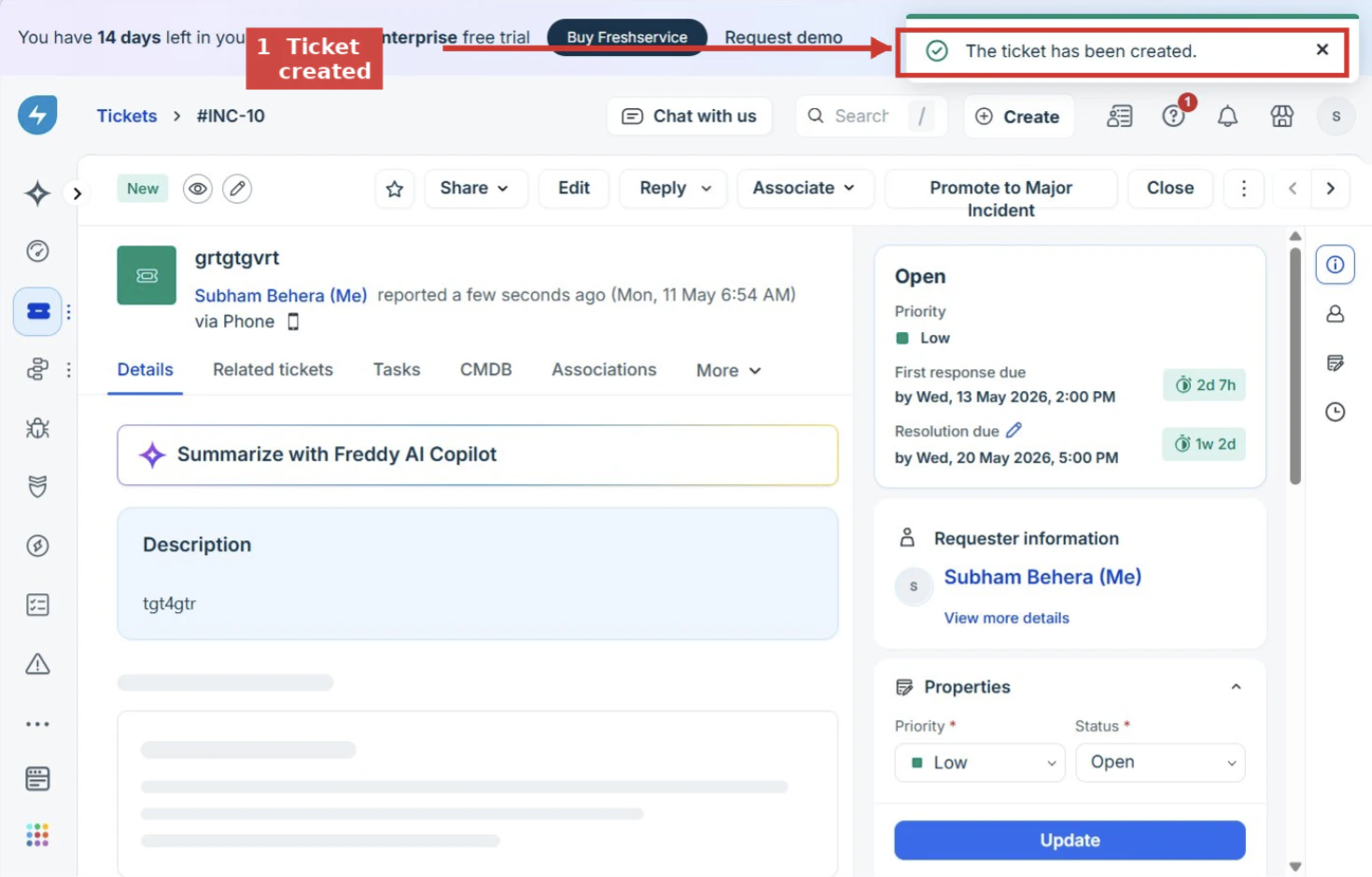
Task: Open the marketplace store icon
Action: [x=1282, y=116]
